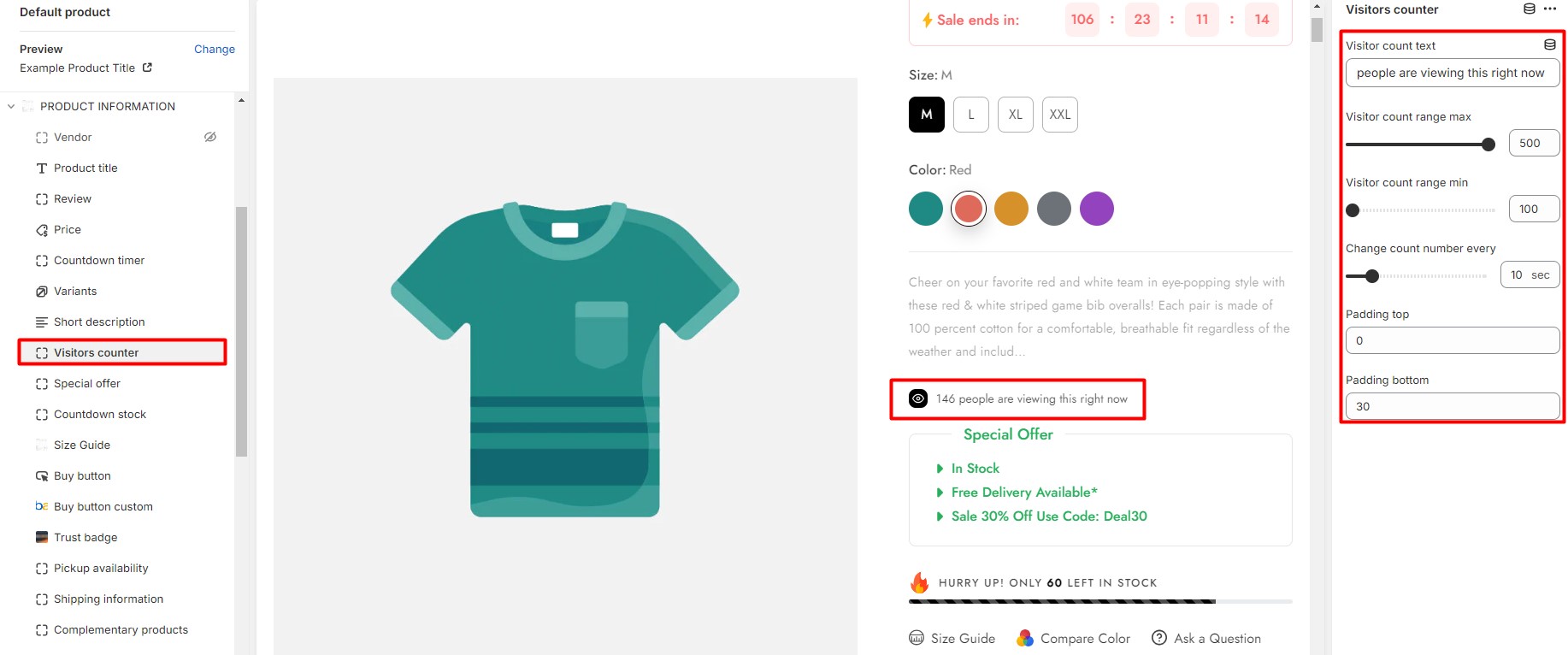
Task: Click the Change preview link
Action: tap(215, 49)
